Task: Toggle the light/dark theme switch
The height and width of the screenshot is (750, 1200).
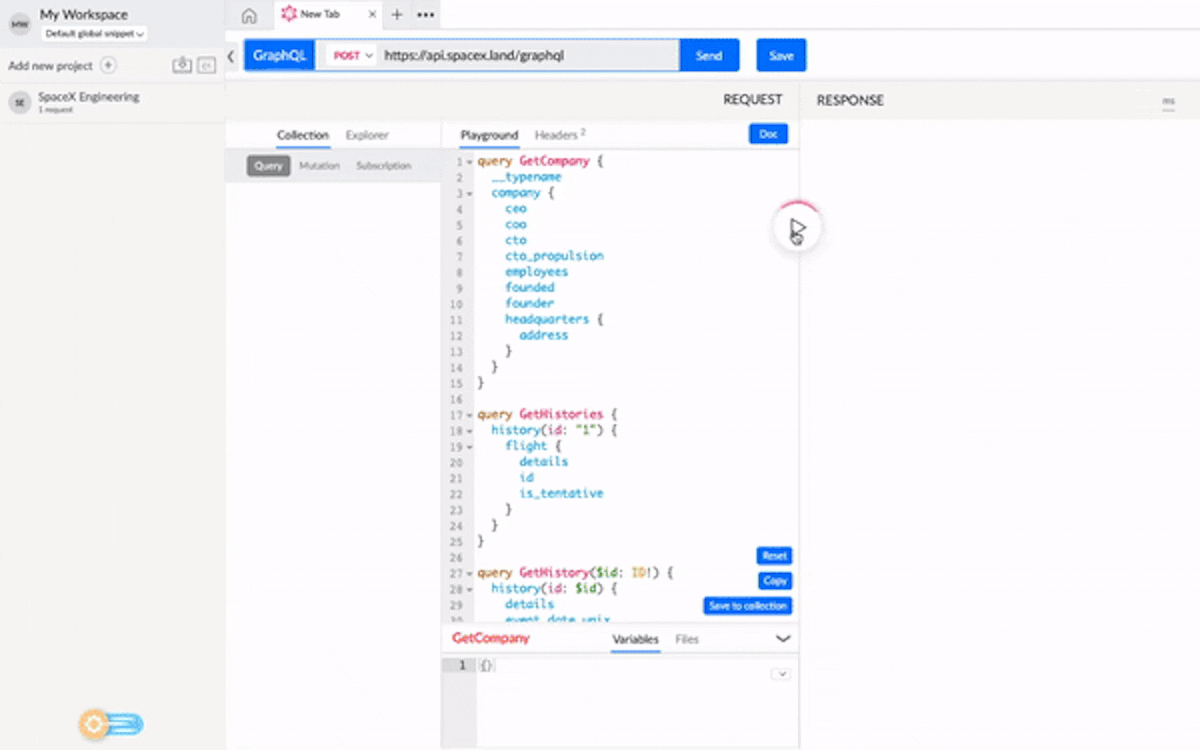Action: [112, 724]
